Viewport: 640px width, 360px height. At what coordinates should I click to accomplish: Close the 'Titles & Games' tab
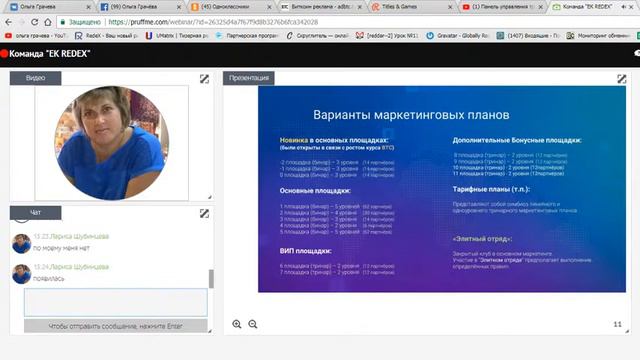coord(450,7)
